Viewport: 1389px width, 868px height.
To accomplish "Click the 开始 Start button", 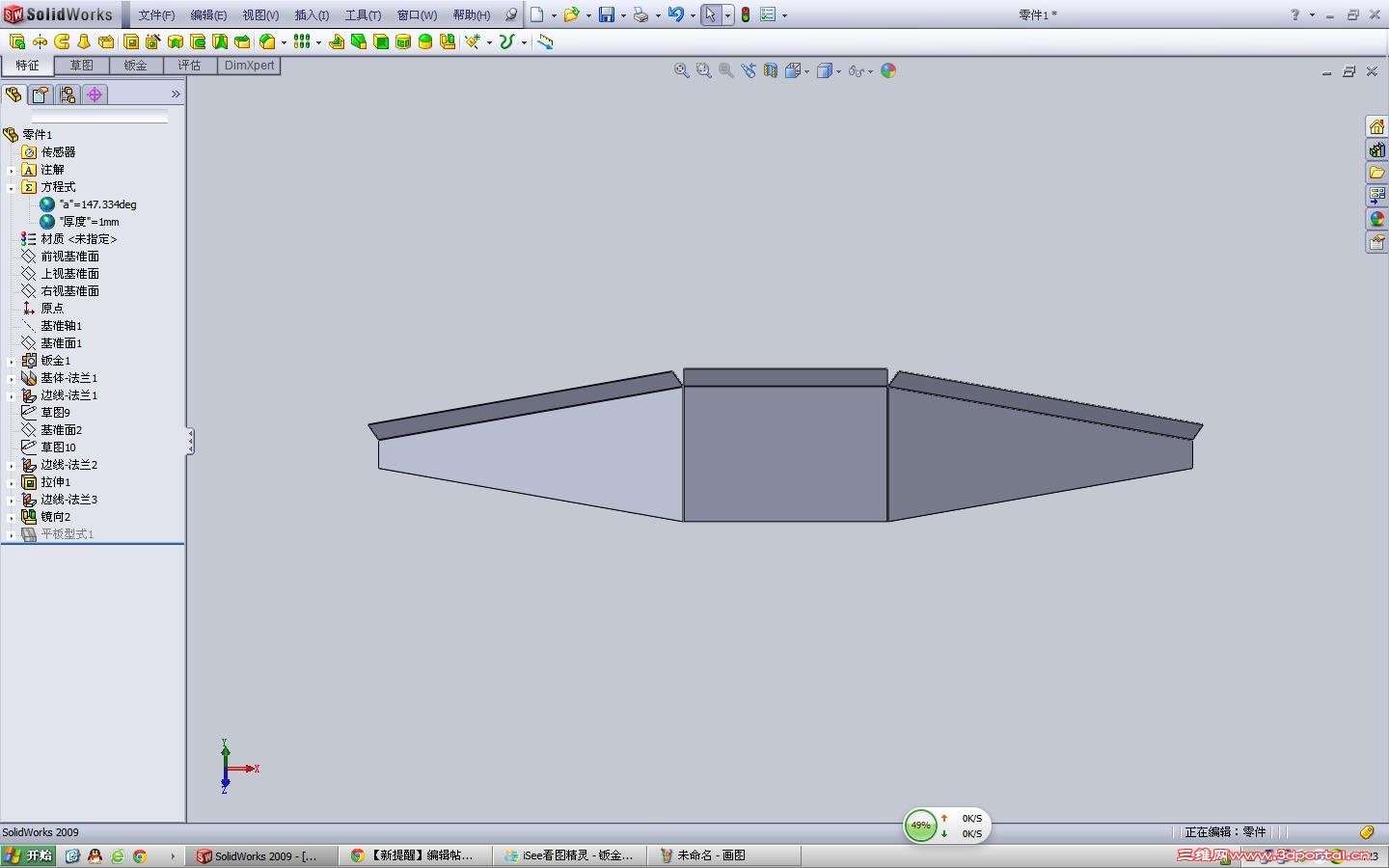I will point(28,855).
